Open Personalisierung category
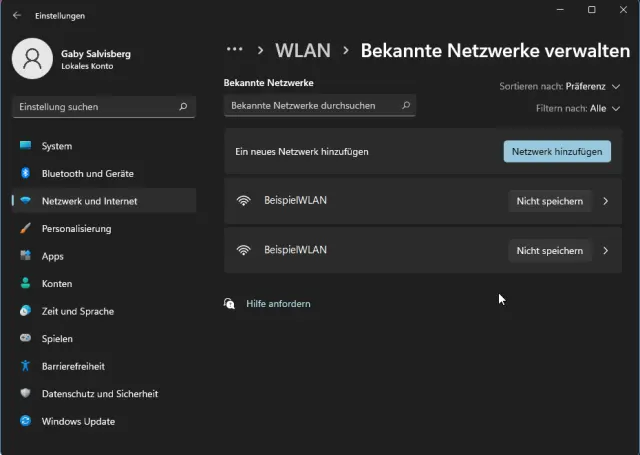This screenshot has width=640, height=455. click(x=104, y=229)
